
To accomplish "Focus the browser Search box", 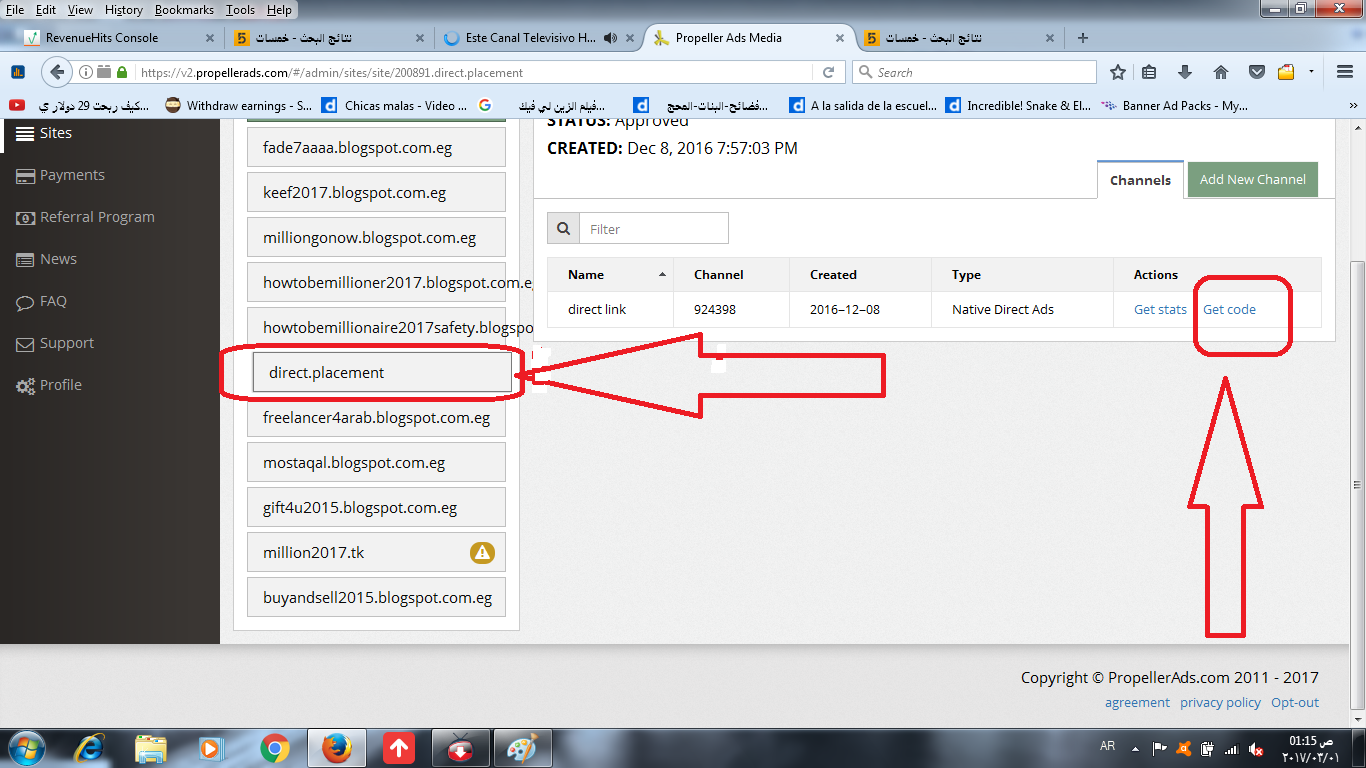I will (974, 72).
